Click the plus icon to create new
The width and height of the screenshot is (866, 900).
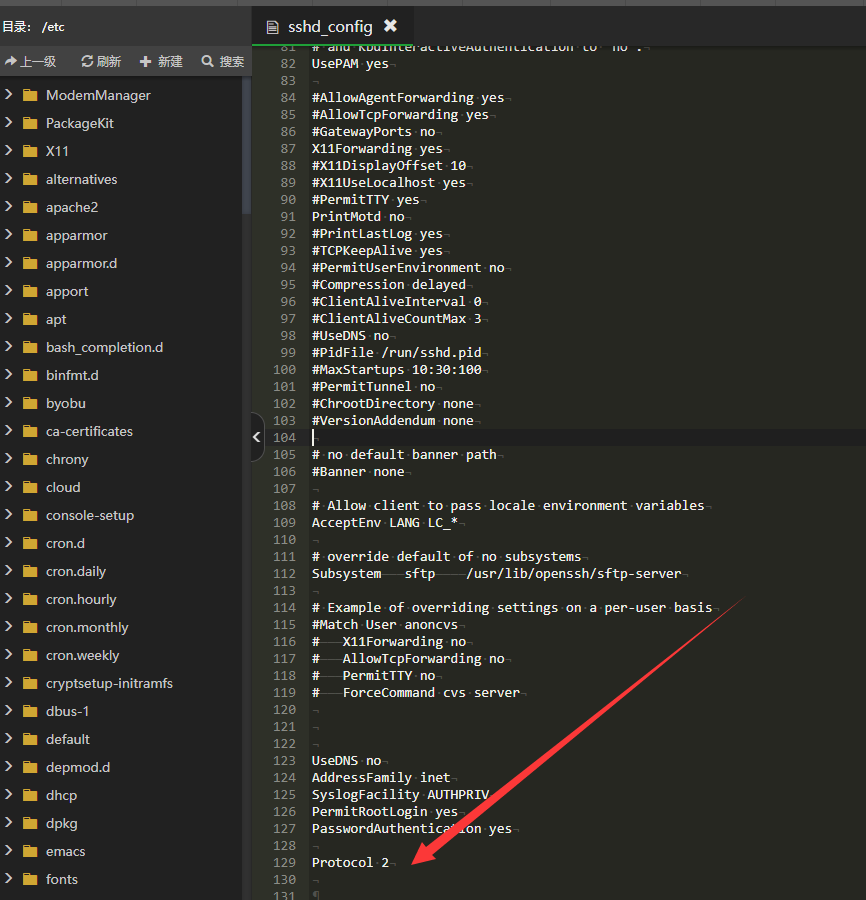point(146,62)
